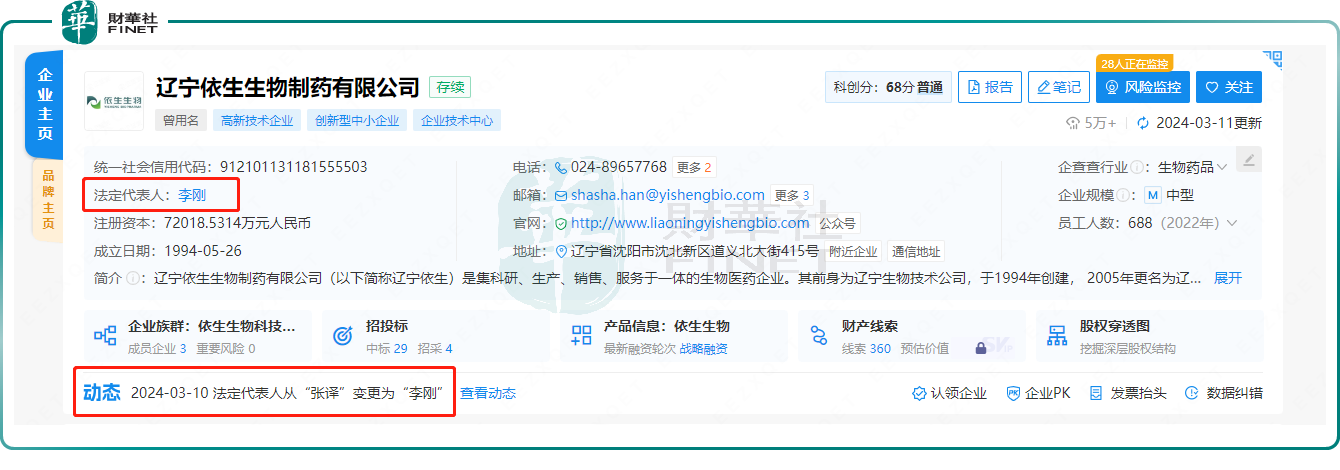Click the 企业技术中心 tag
The width and height of the screenshot is (1340, 470).
pos(456,120)
